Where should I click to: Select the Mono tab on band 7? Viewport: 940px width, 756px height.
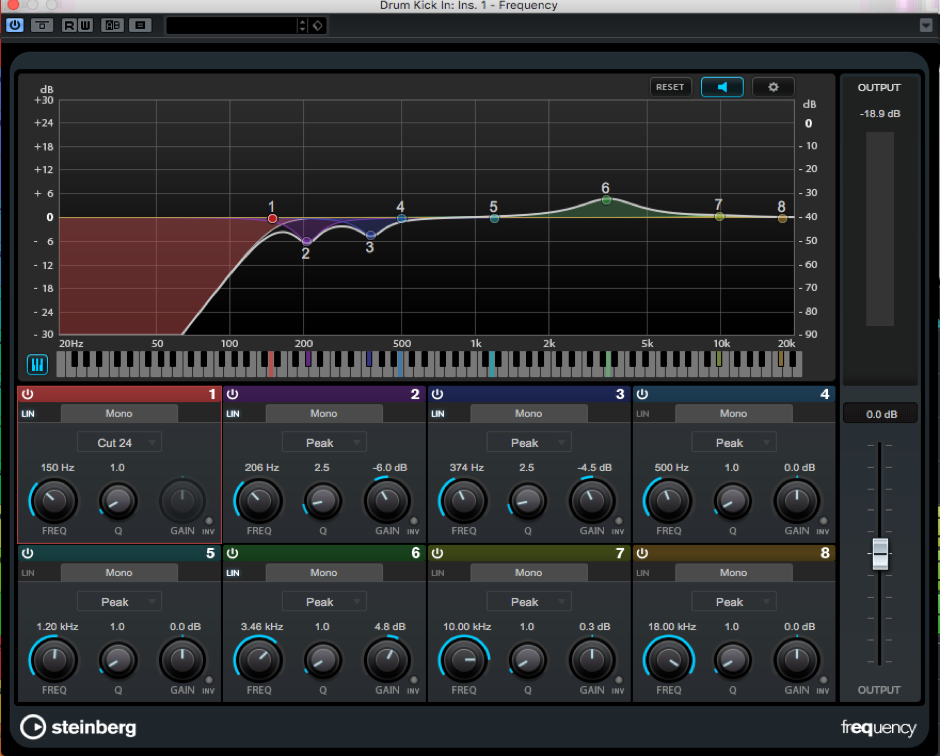528,573
